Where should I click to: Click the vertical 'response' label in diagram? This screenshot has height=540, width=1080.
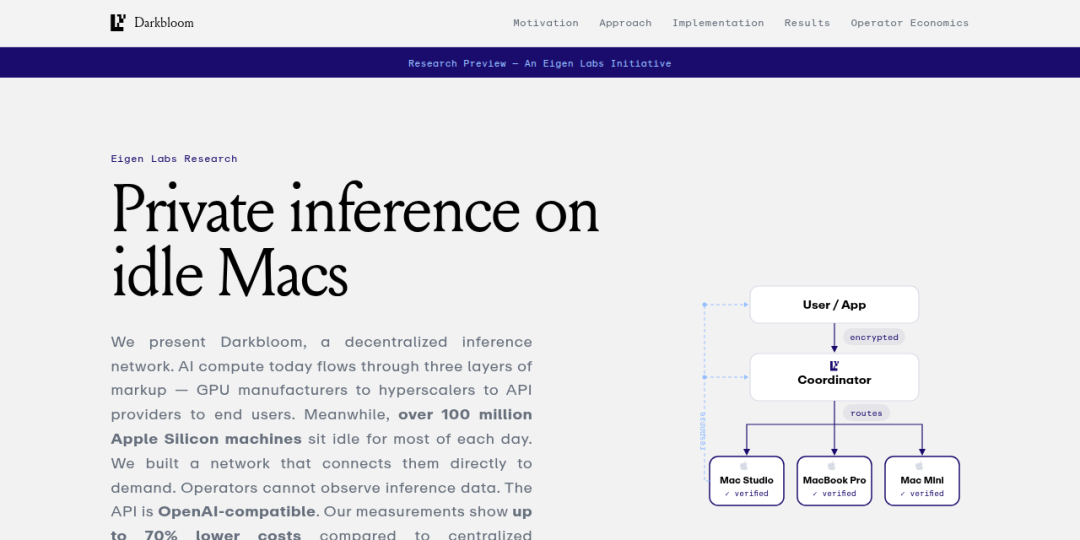pos(703,431)
